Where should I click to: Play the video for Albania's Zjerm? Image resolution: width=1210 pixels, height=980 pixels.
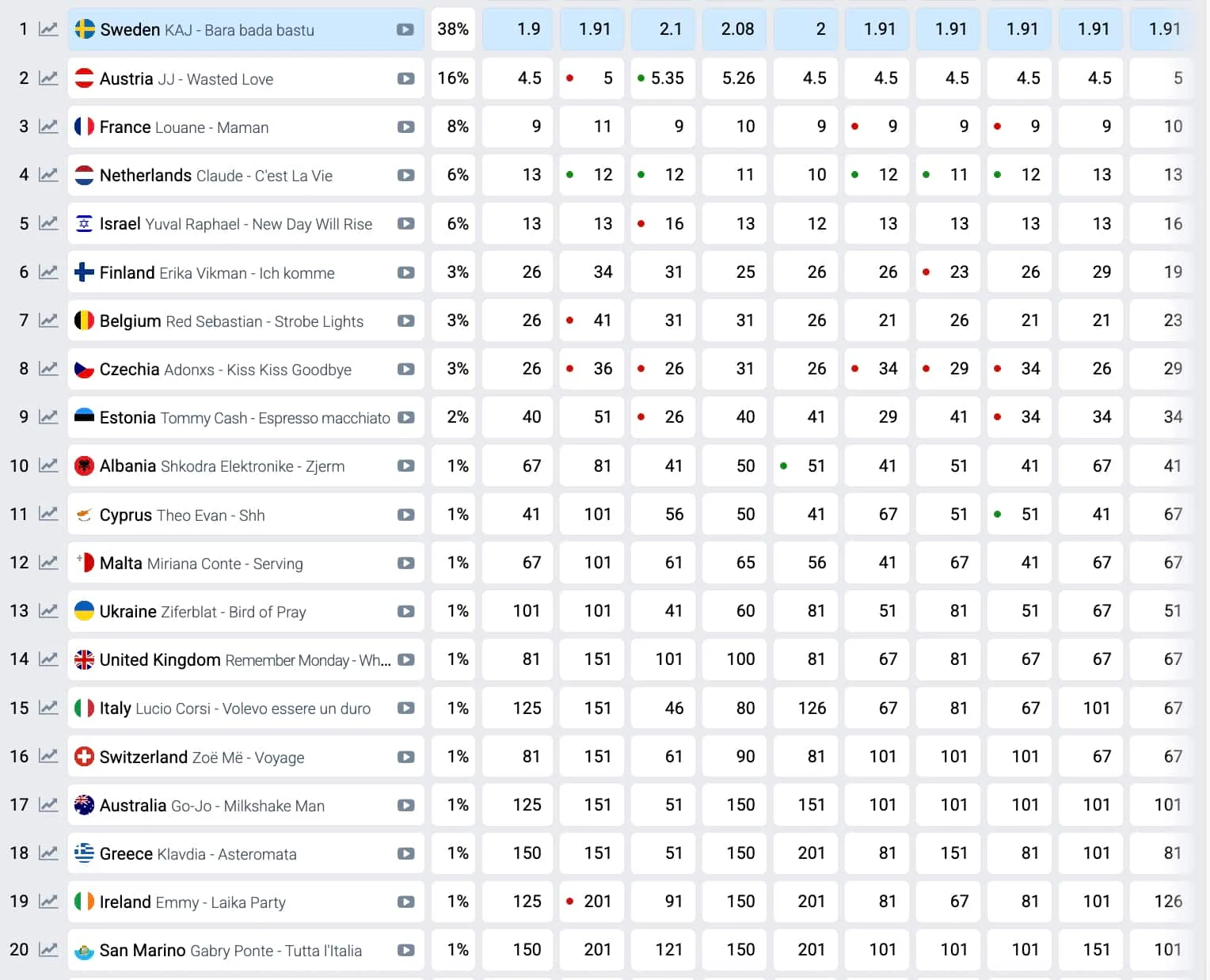coord(405,466)
